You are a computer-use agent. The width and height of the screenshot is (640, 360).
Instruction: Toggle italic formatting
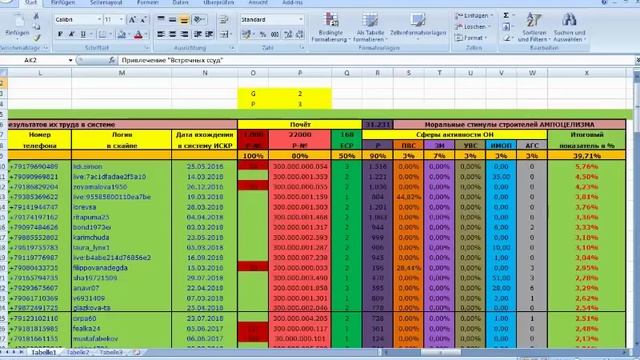(x=71, y=35)
